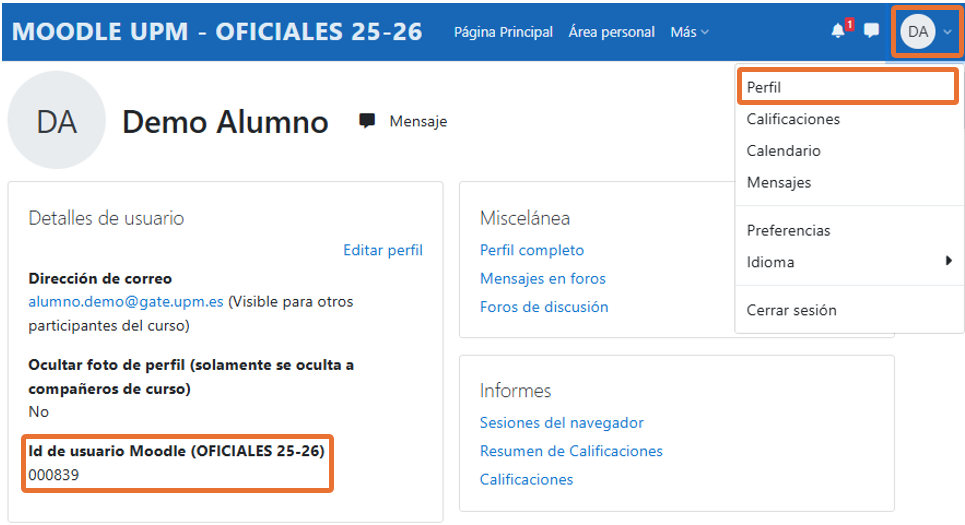965x525 pixels.
Task: Expand the user menu chevron
Action: point(948,32)
